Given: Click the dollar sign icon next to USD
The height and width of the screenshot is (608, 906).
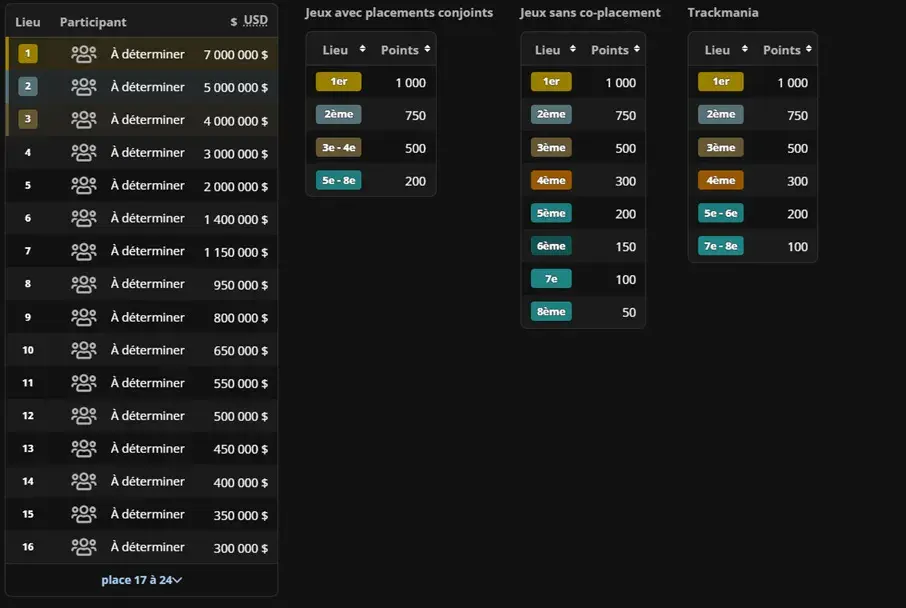Looking at the screenshot, I should [233, 22].
